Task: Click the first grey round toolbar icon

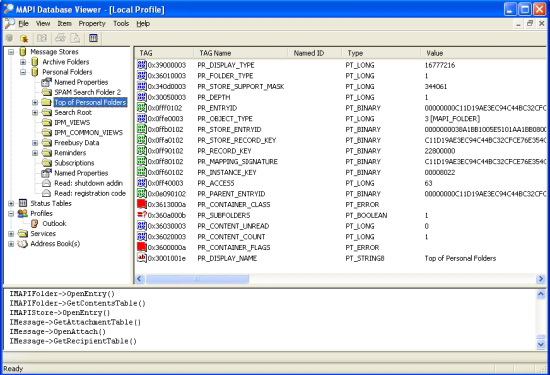Action: point(9,38)
